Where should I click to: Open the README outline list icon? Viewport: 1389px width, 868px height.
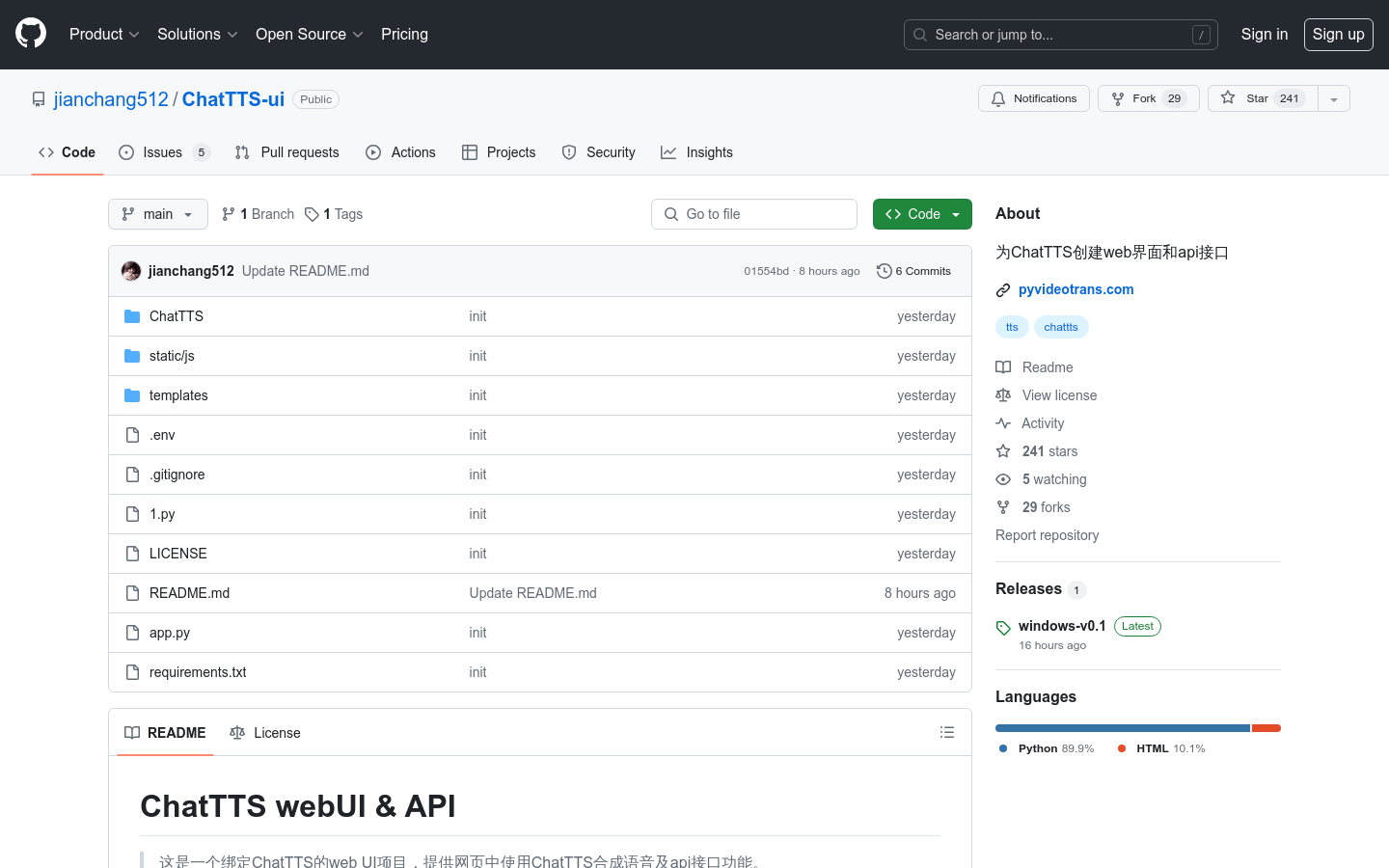tap(947, 733)
